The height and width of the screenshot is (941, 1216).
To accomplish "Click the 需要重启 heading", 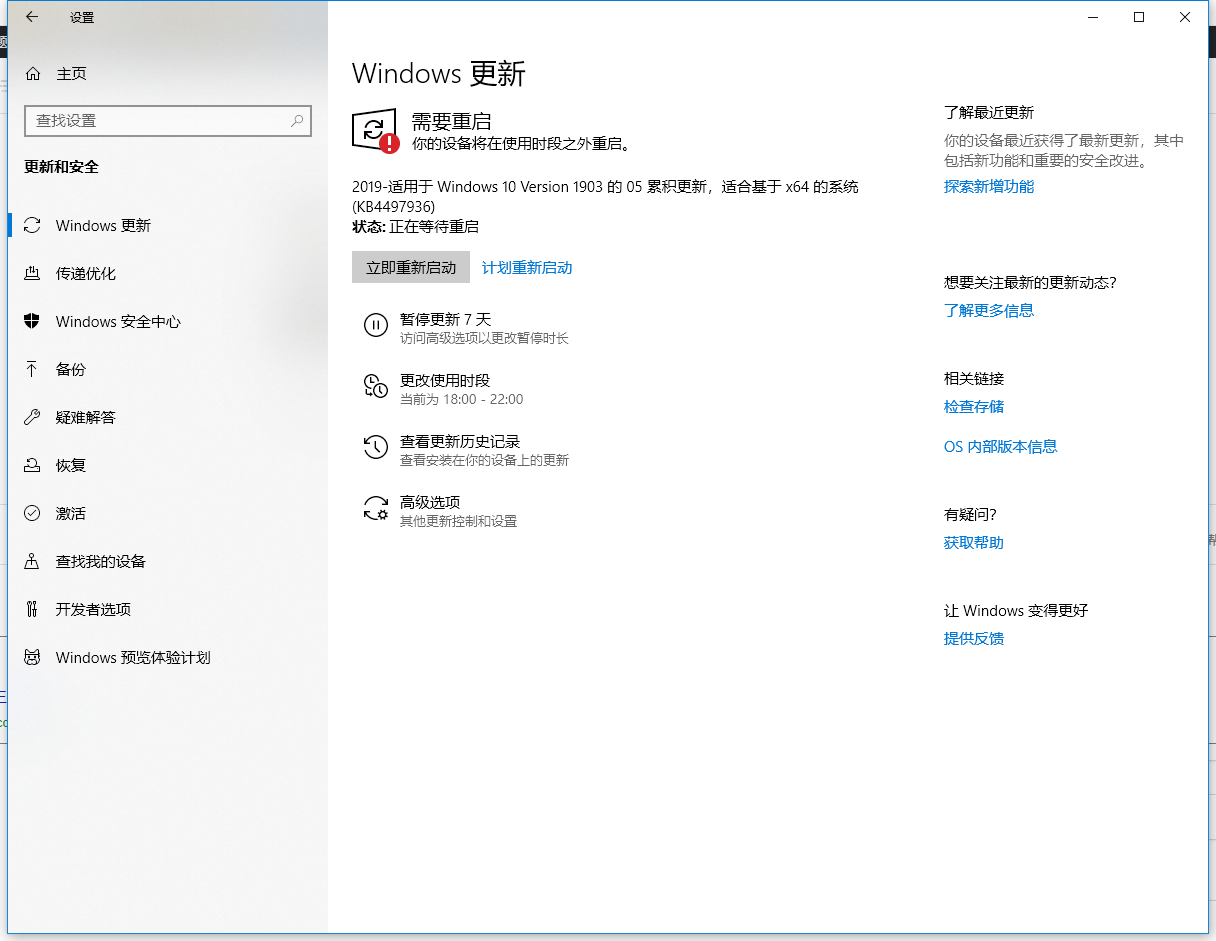I will 451,122.
